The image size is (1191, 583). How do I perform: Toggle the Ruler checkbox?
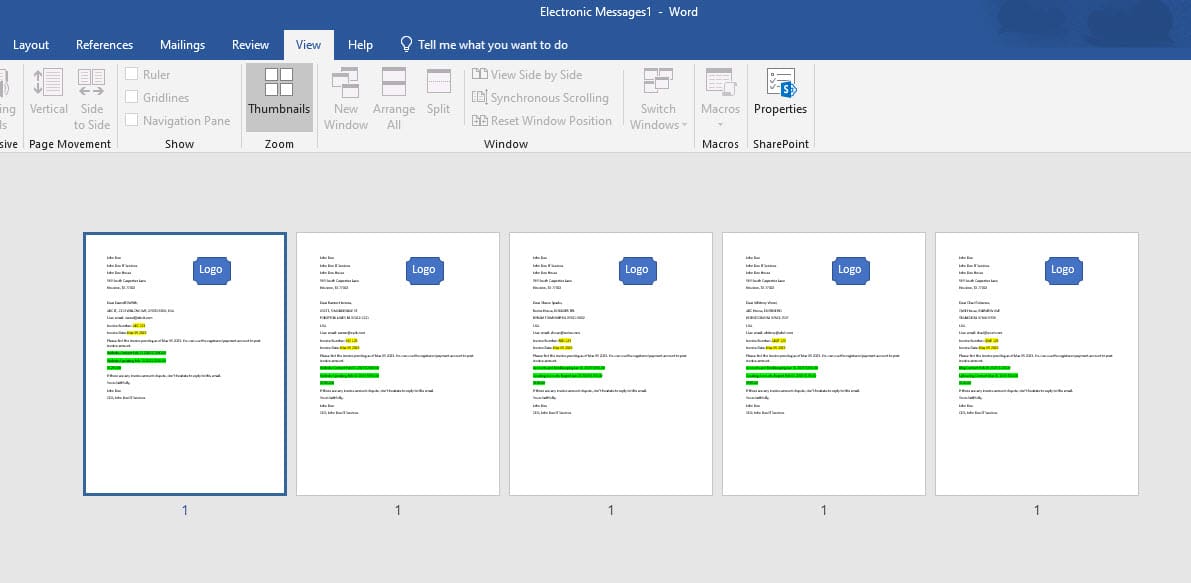[x=131, y=74]
